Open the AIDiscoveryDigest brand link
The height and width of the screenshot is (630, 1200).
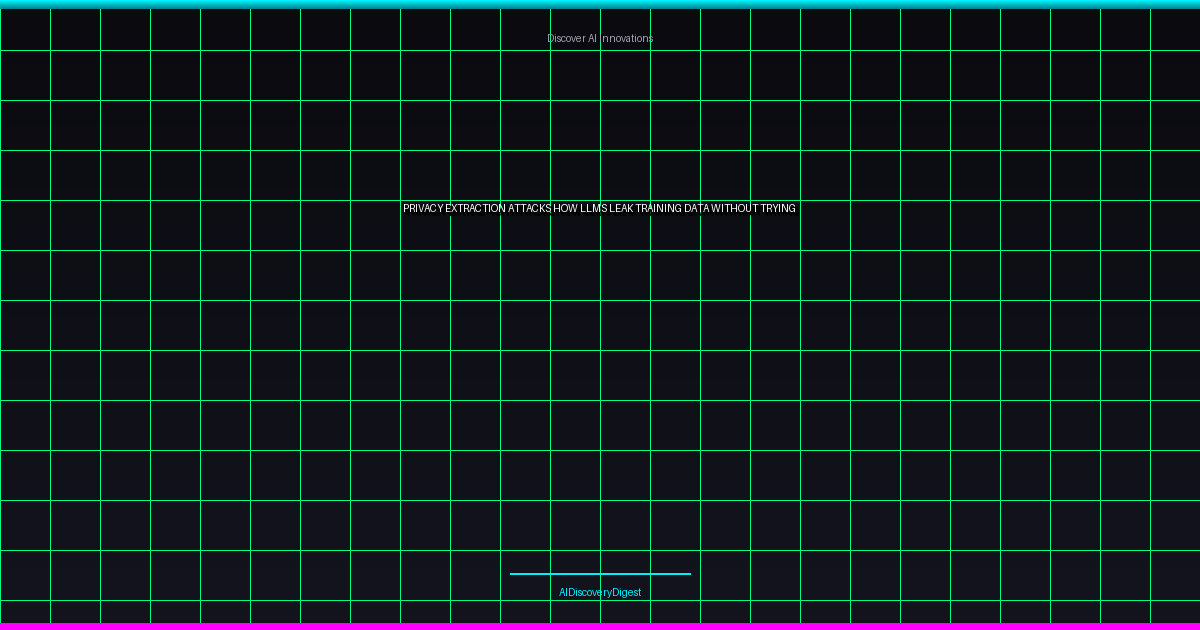pos(600,592)
